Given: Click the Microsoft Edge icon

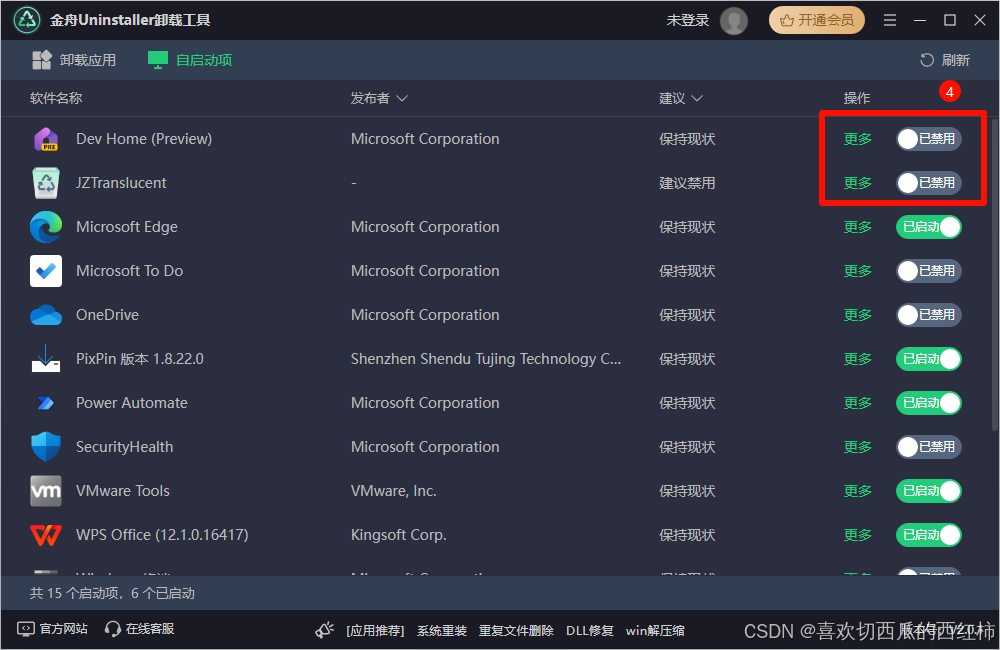Looking at the screenshot, I should tap(46, 226).
